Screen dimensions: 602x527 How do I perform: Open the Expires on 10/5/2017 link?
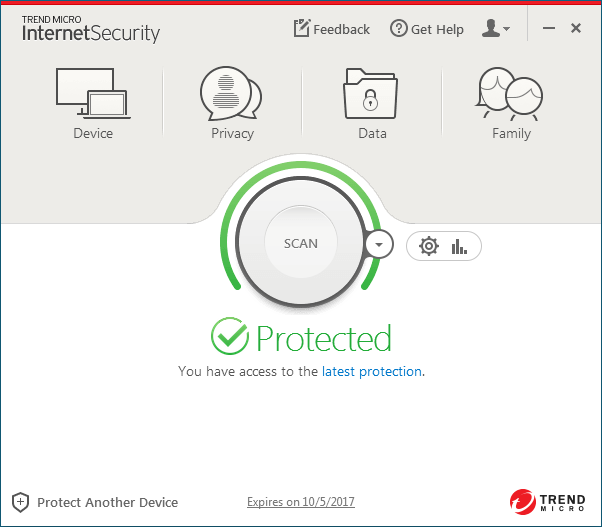pyautogui.click(x=301, y=502)
